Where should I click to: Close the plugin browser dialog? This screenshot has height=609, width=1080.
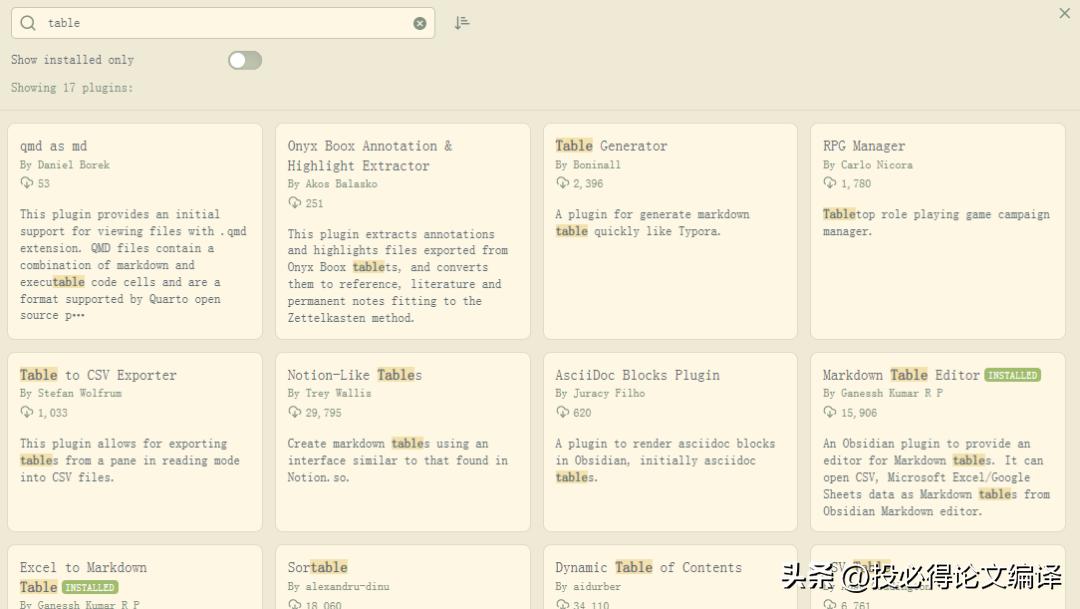[1064, 13]
